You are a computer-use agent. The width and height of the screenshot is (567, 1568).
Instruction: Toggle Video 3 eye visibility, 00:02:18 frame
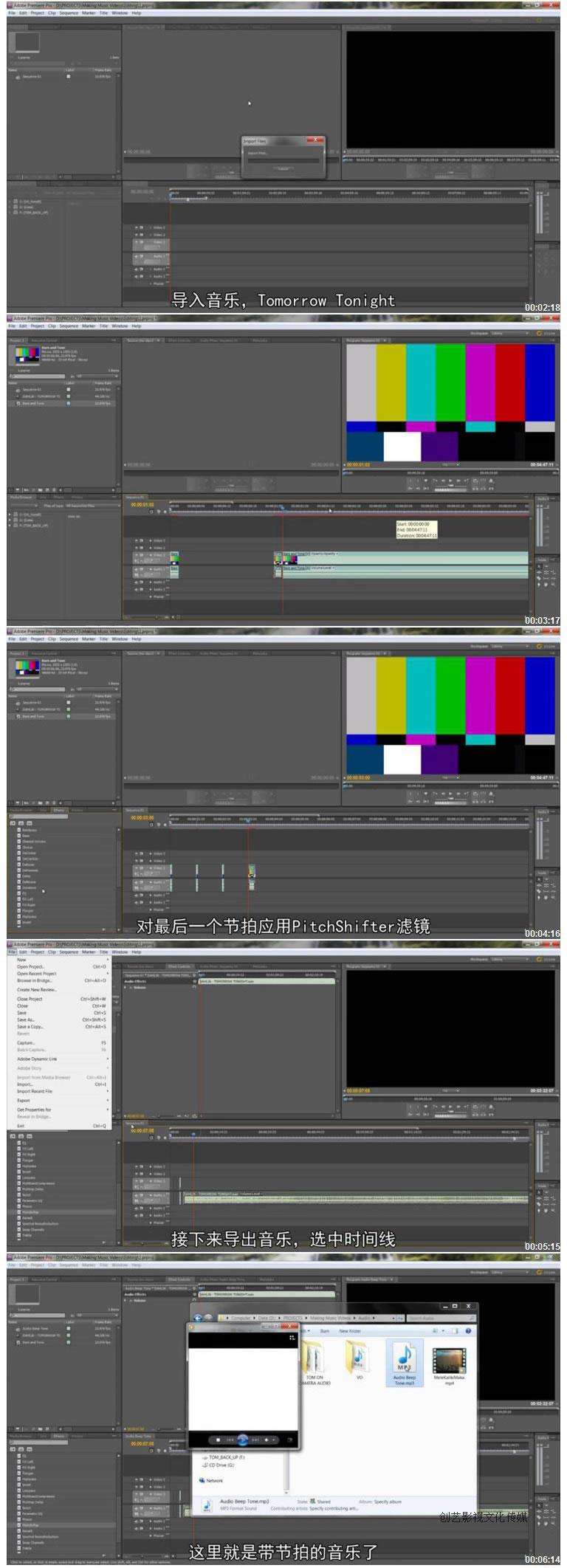(x=137, y=227)
